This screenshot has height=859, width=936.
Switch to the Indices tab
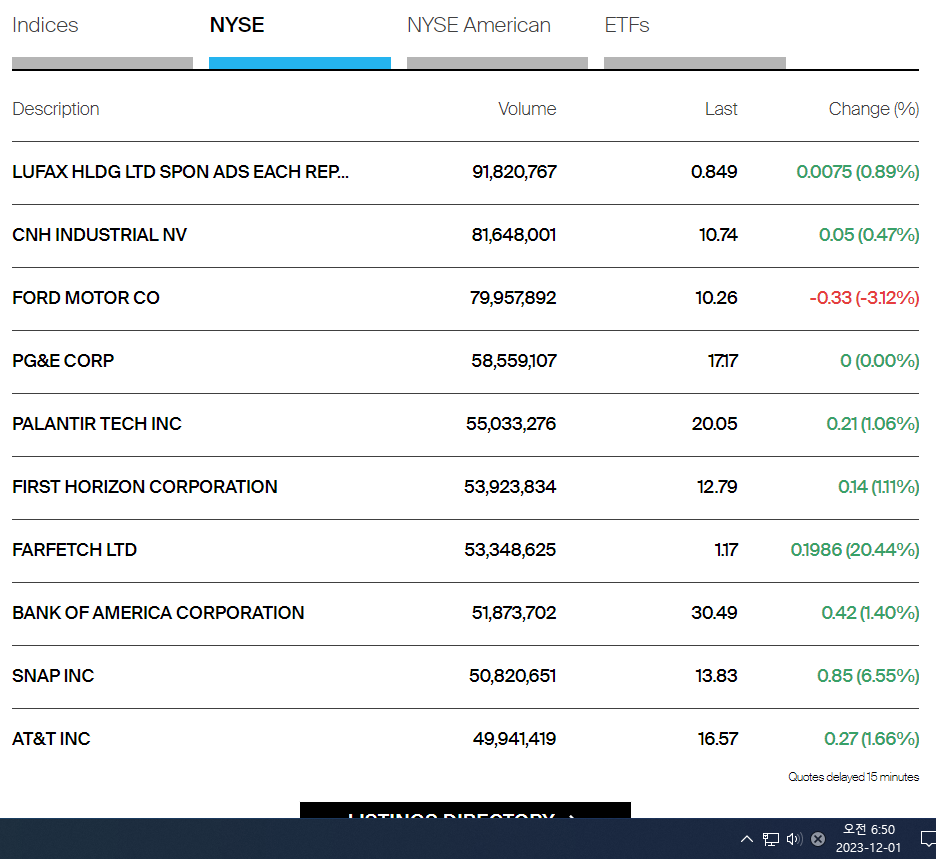click(45, 25)
